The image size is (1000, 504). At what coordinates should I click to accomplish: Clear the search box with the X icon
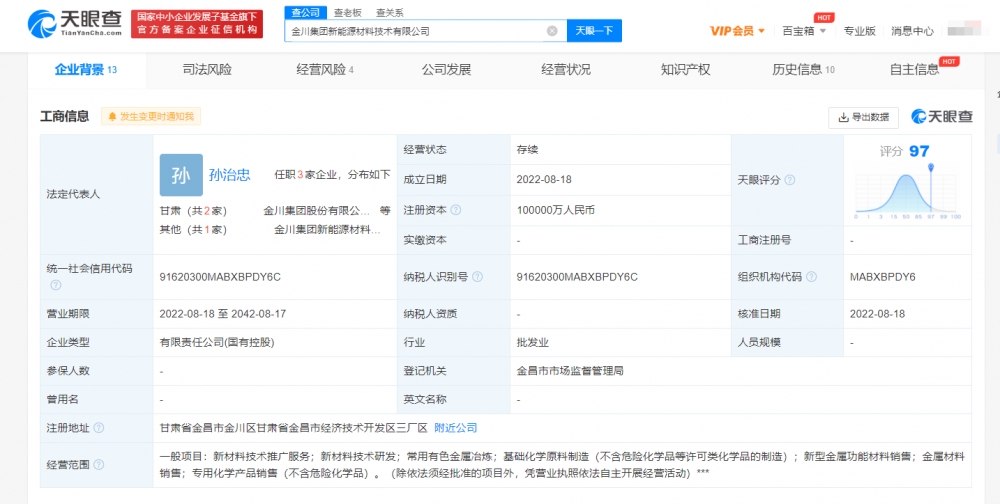(x=551, y=31)
